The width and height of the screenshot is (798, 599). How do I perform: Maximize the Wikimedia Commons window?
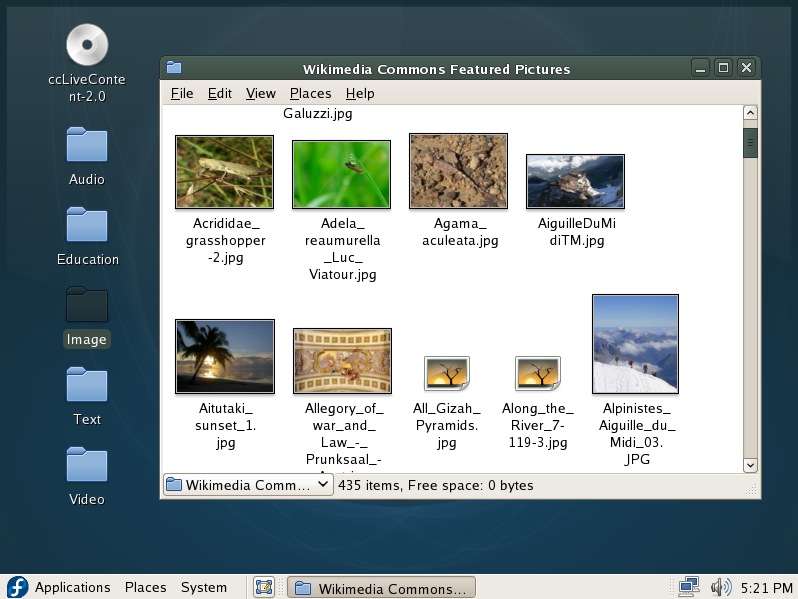(723, 68)
